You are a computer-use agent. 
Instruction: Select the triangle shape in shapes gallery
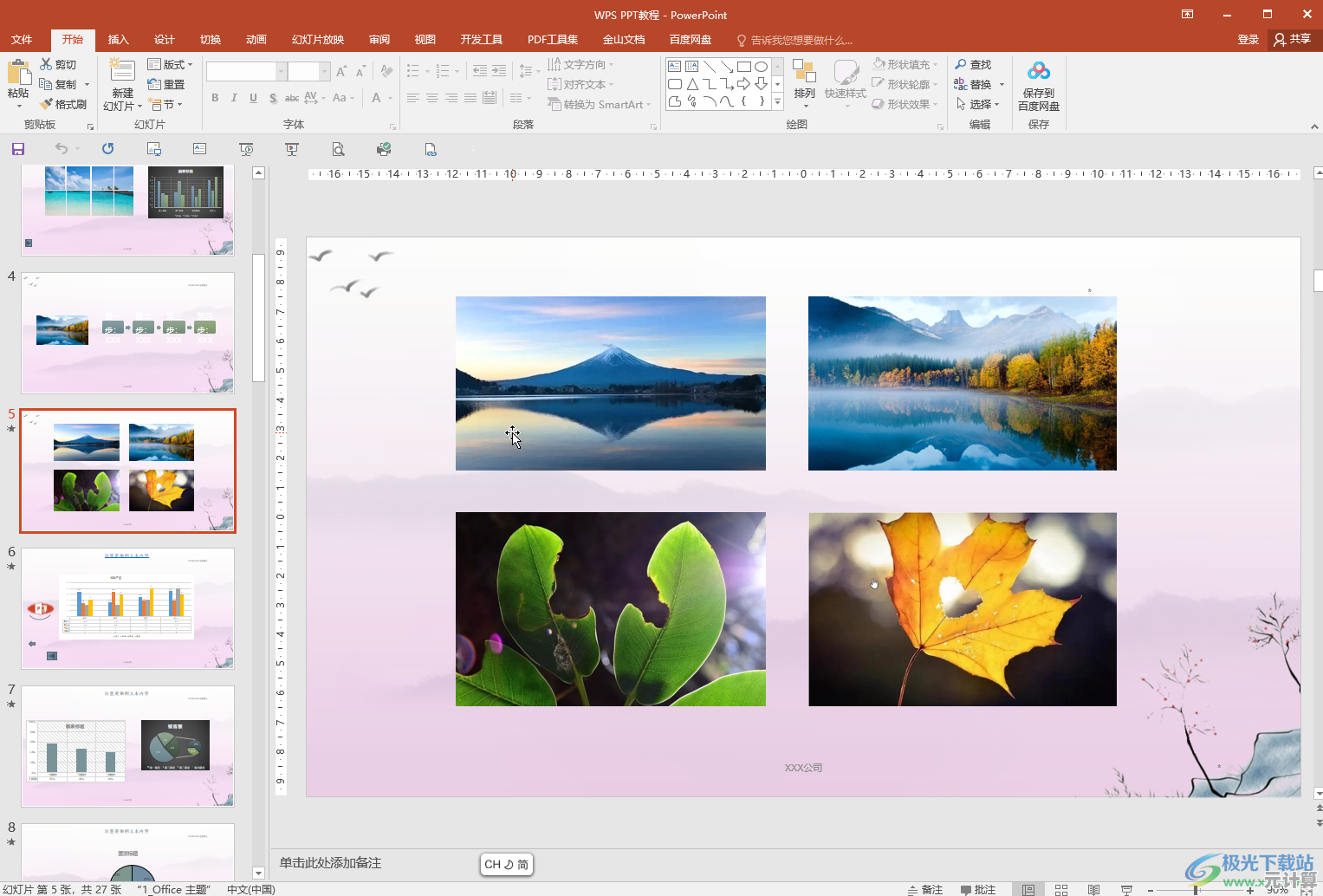pyautogui.click(x=692, y=84)
